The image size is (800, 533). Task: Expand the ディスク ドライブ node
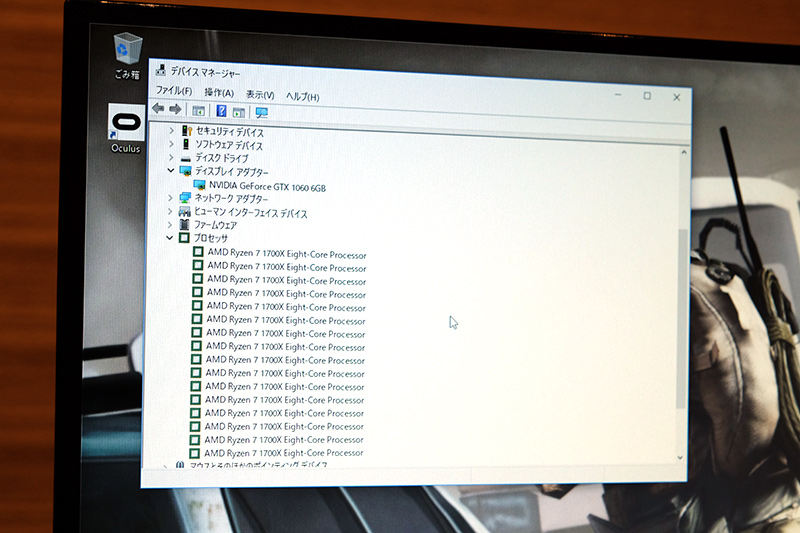(x=171, y=157)
